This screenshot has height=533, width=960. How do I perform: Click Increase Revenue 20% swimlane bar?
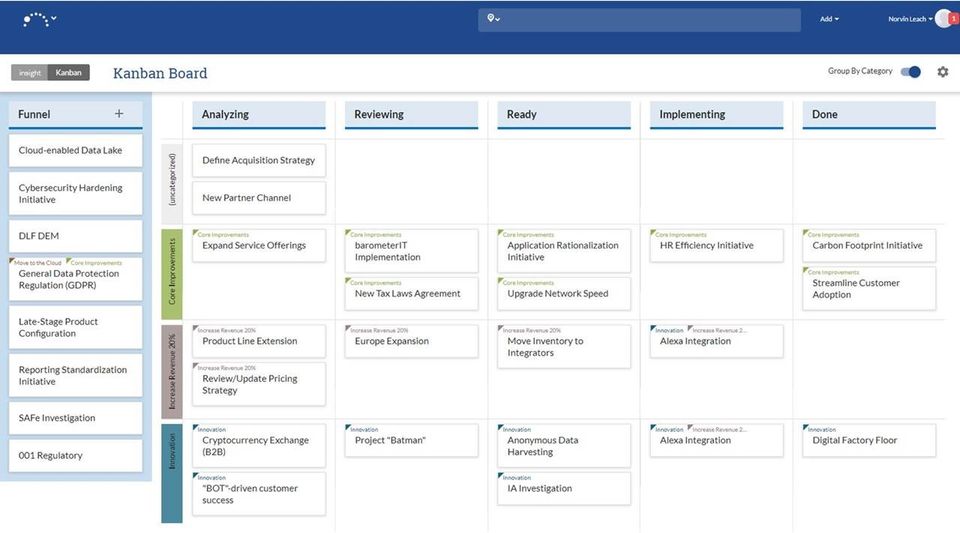(x=172, y=371)
